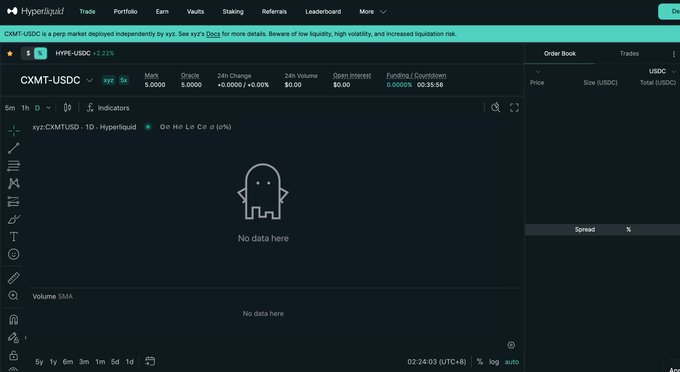Image resolution: width=680 pixels, height=372 pixels.
Task: Open order book options menu
Action: 673,54
